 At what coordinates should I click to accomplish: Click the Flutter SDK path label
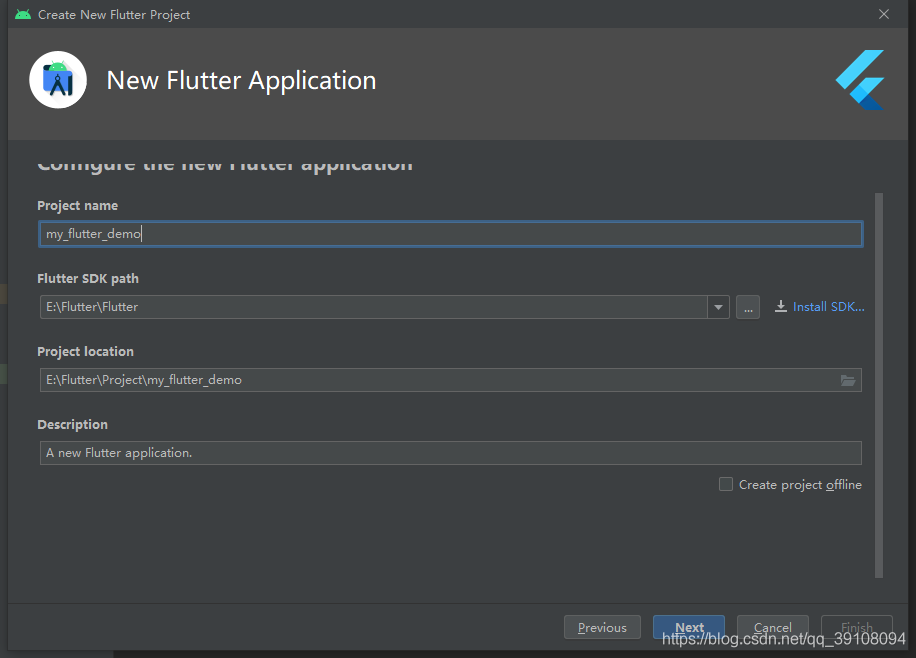[88, 279]
